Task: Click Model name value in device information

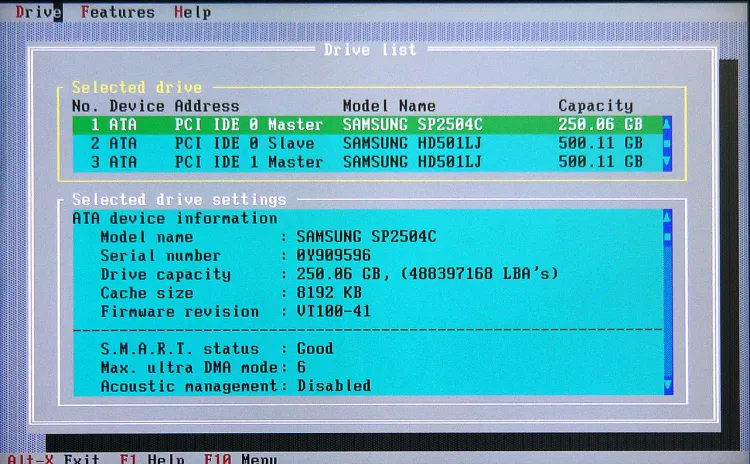Action: [366, 236]
